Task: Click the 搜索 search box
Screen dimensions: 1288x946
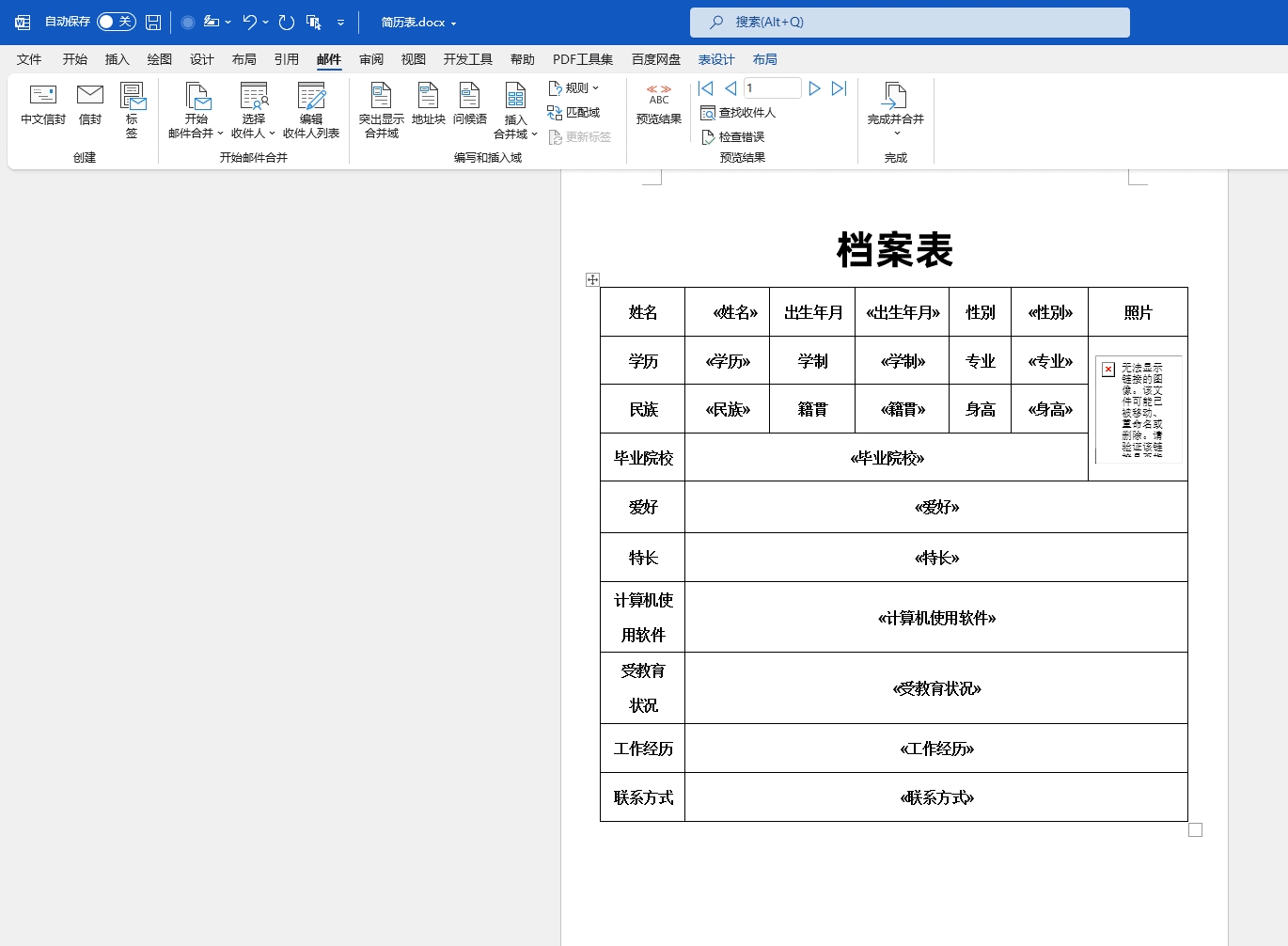Action: (910, 23)
